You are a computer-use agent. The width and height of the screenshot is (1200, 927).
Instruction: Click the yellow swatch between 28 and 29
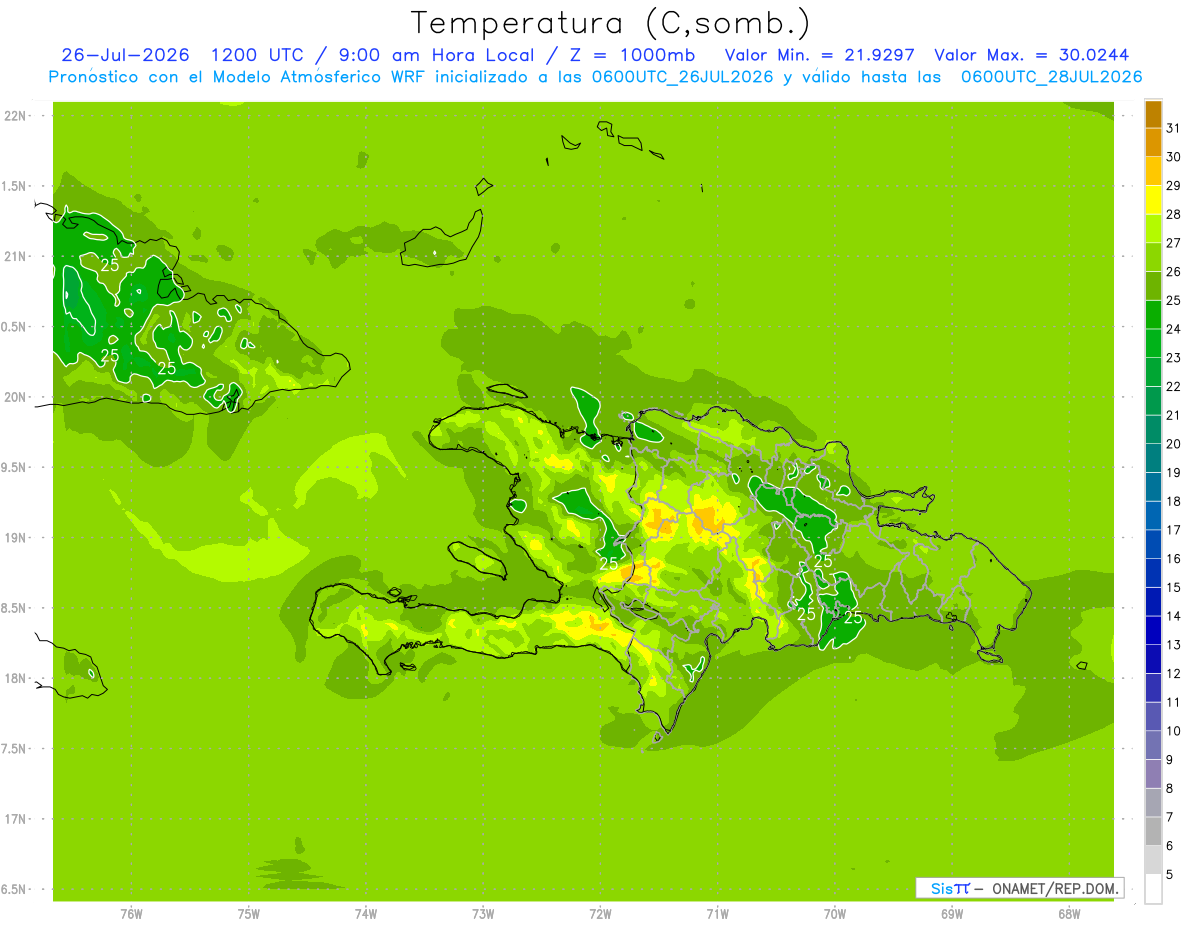click(1153, 200)
